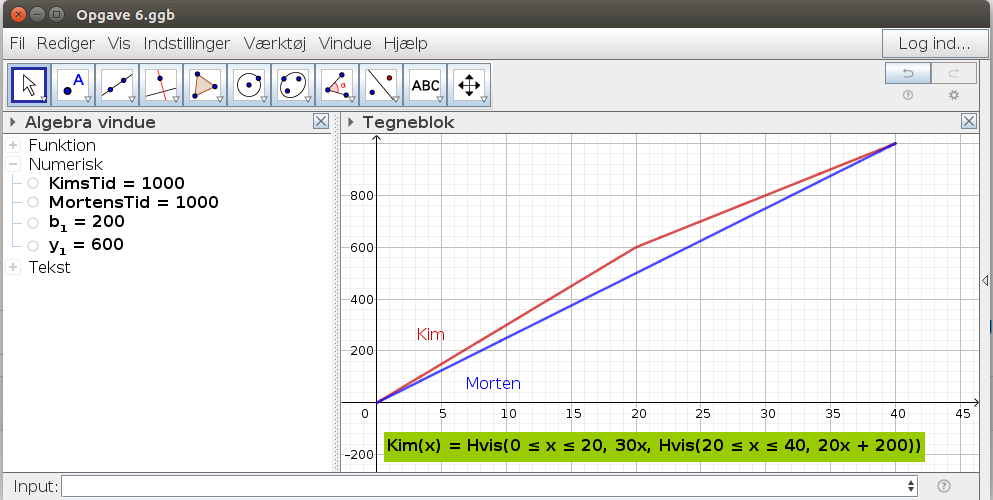Click the Redo button
Viewport: 993px width, 500px height.
954,73
